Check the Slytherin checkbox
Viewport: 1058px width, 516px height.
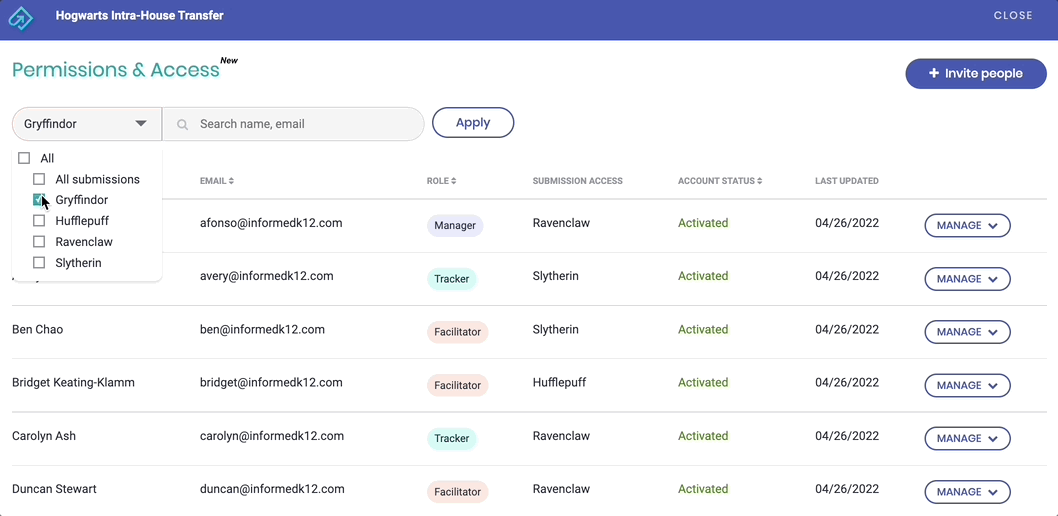coord(39,262)
